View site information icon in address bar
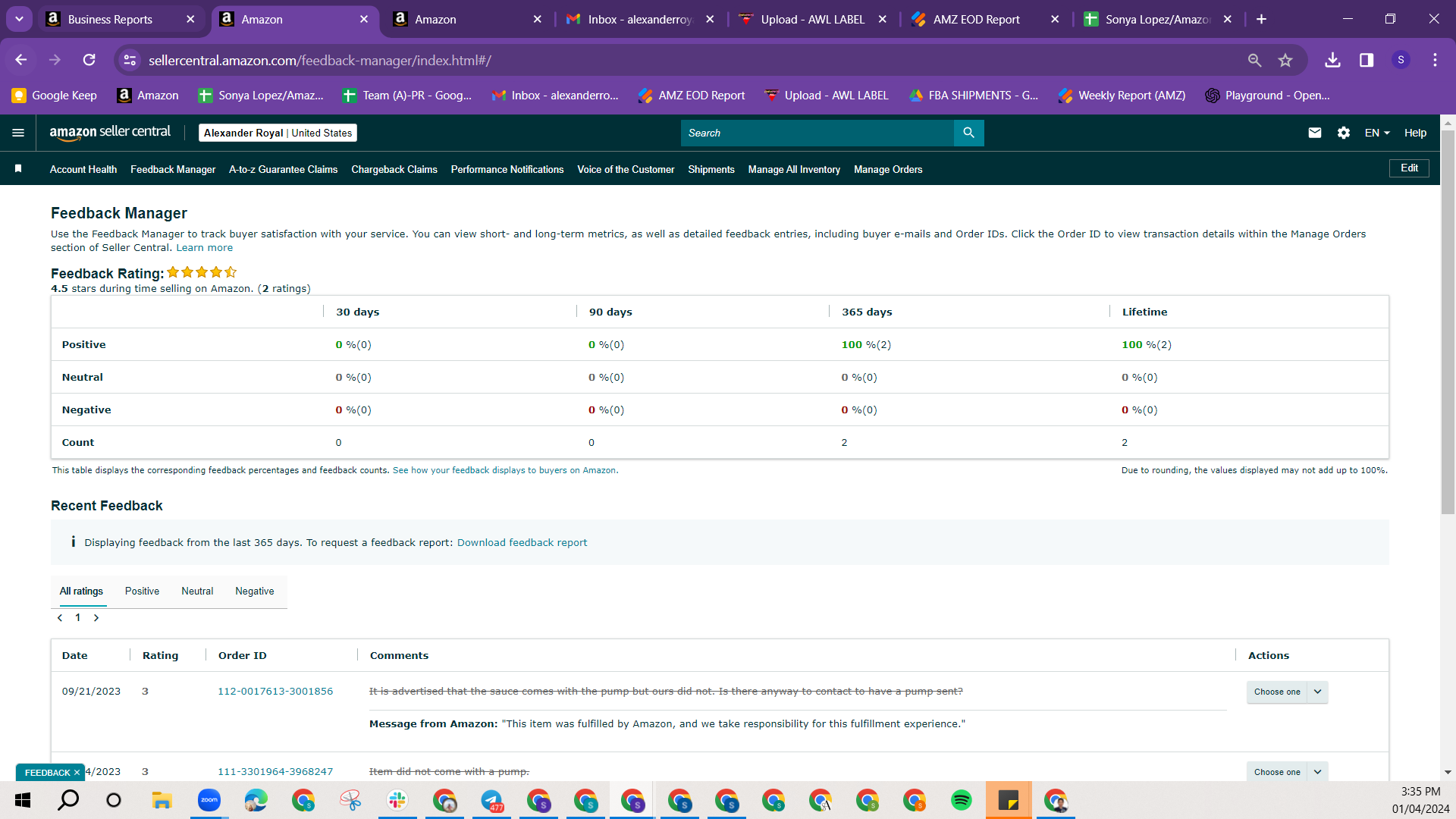The height and width of the screenshot is (819, 1456). pyautogui.click(x=130, y=60)
